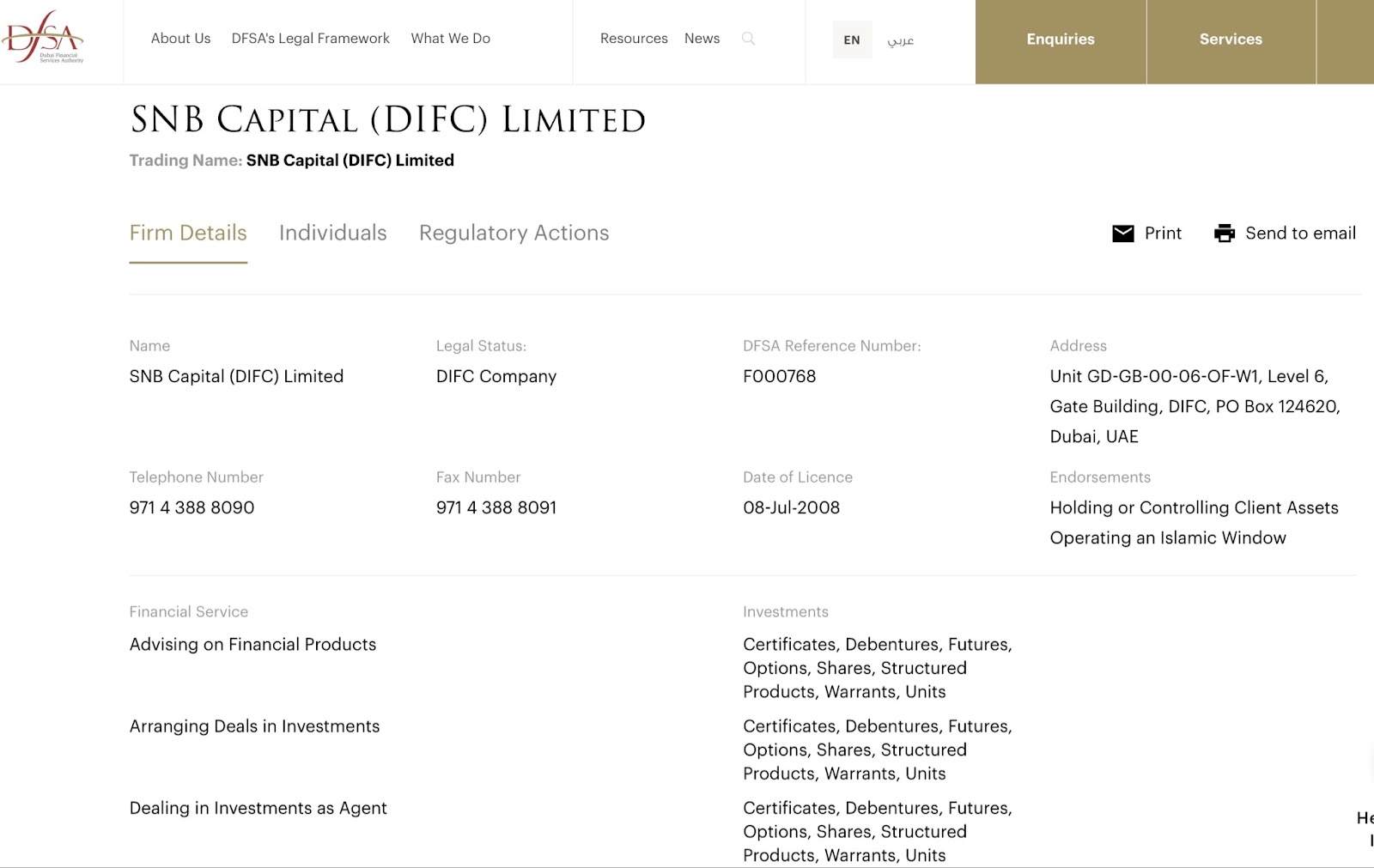
Task: Click the Print link text
Action: click(x=1163, y=234)
